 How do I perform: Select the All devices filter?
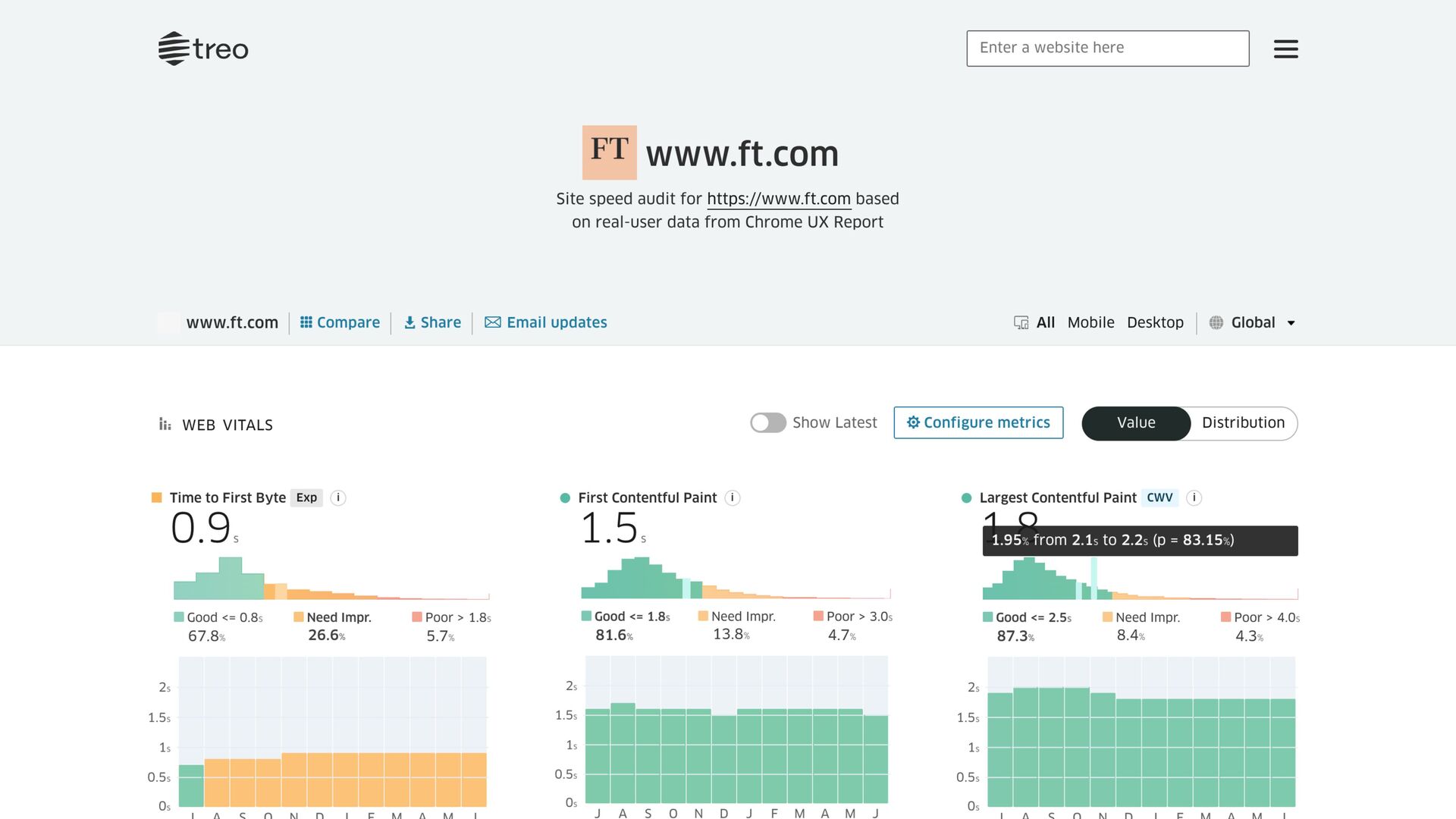[x=1046, y=322]
